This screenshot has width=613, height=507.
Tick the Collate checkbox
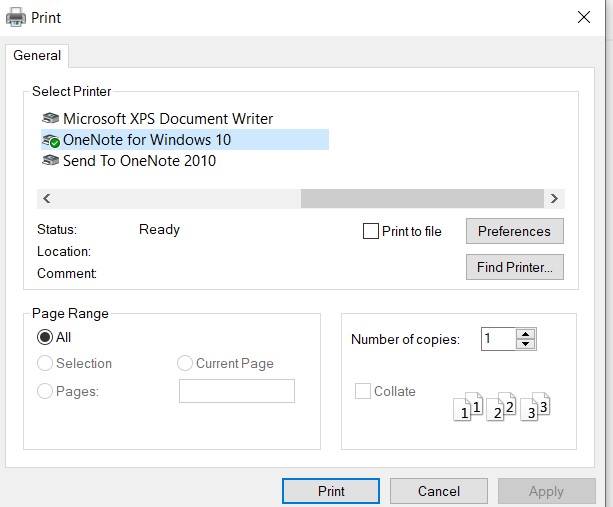click(x=363, y=391)
